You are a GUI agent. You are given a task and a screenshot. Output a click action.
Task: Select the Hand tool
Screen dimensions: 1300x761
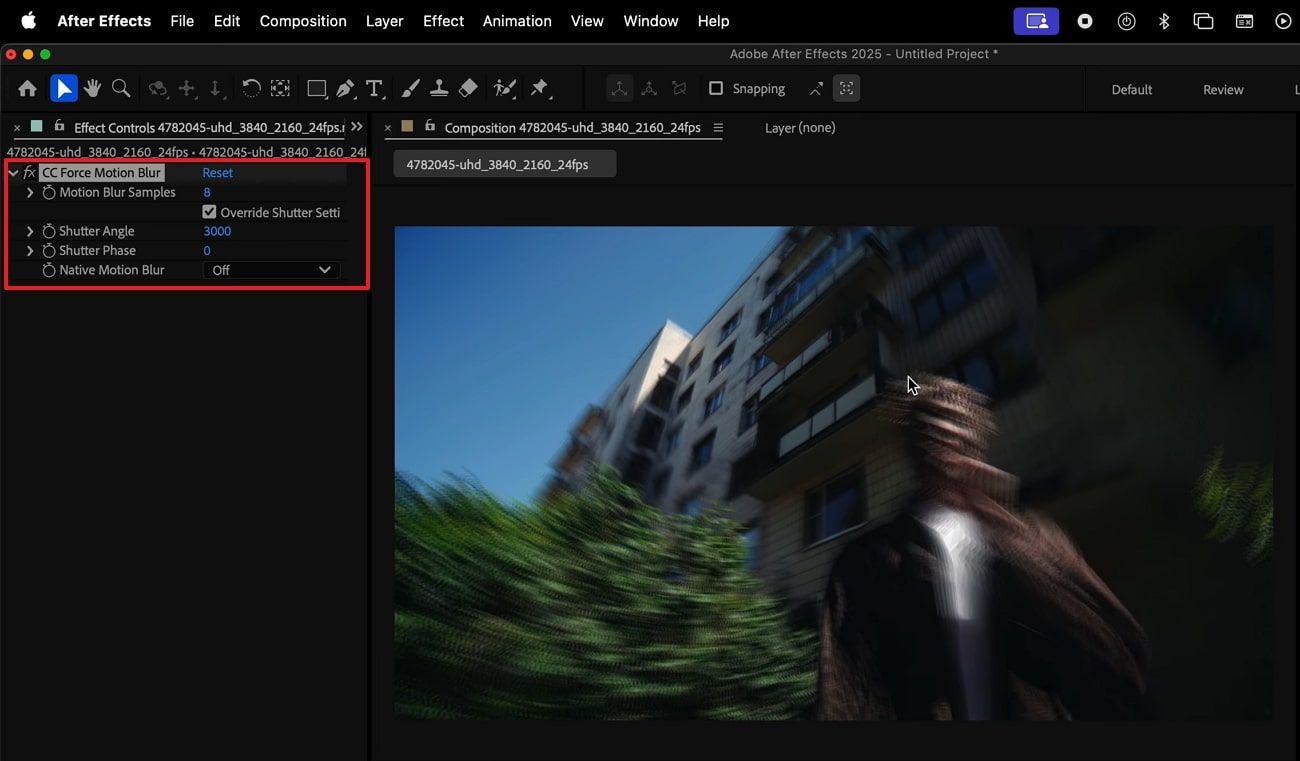click(x=92, y=88)
